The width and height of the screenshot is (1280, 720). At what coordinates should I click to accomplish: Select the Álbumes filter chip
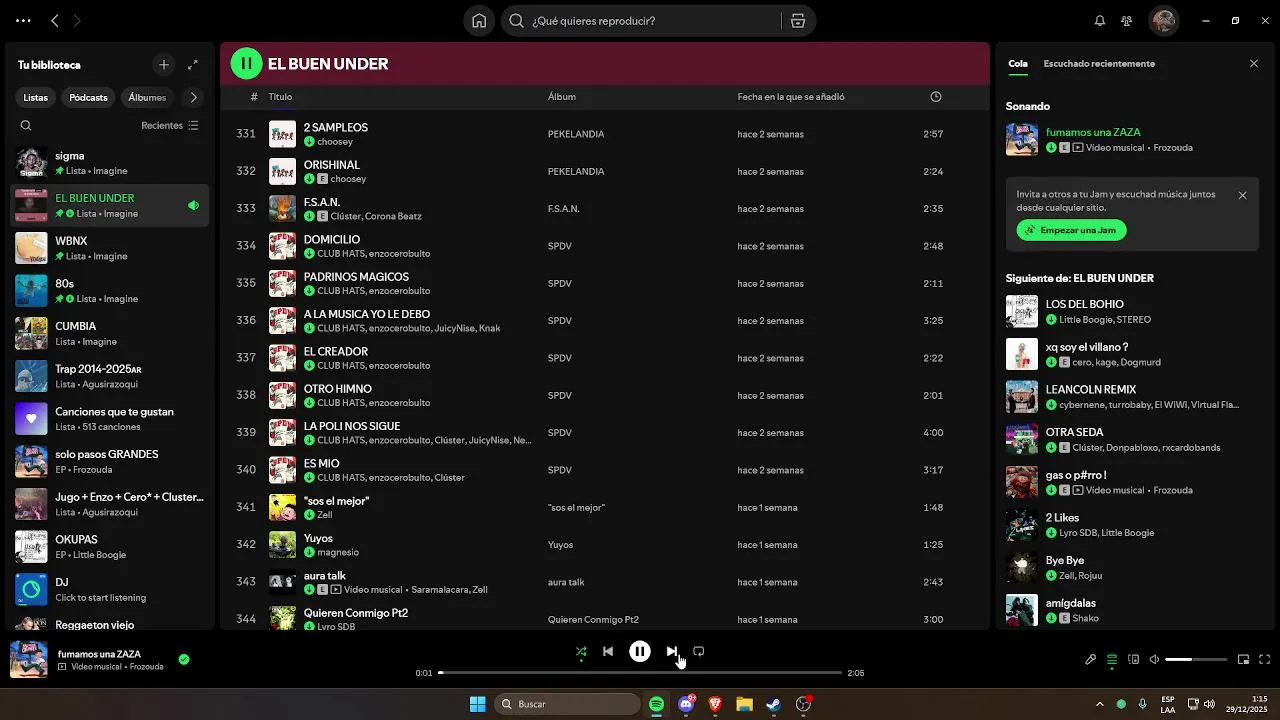(x=147, y=98)
